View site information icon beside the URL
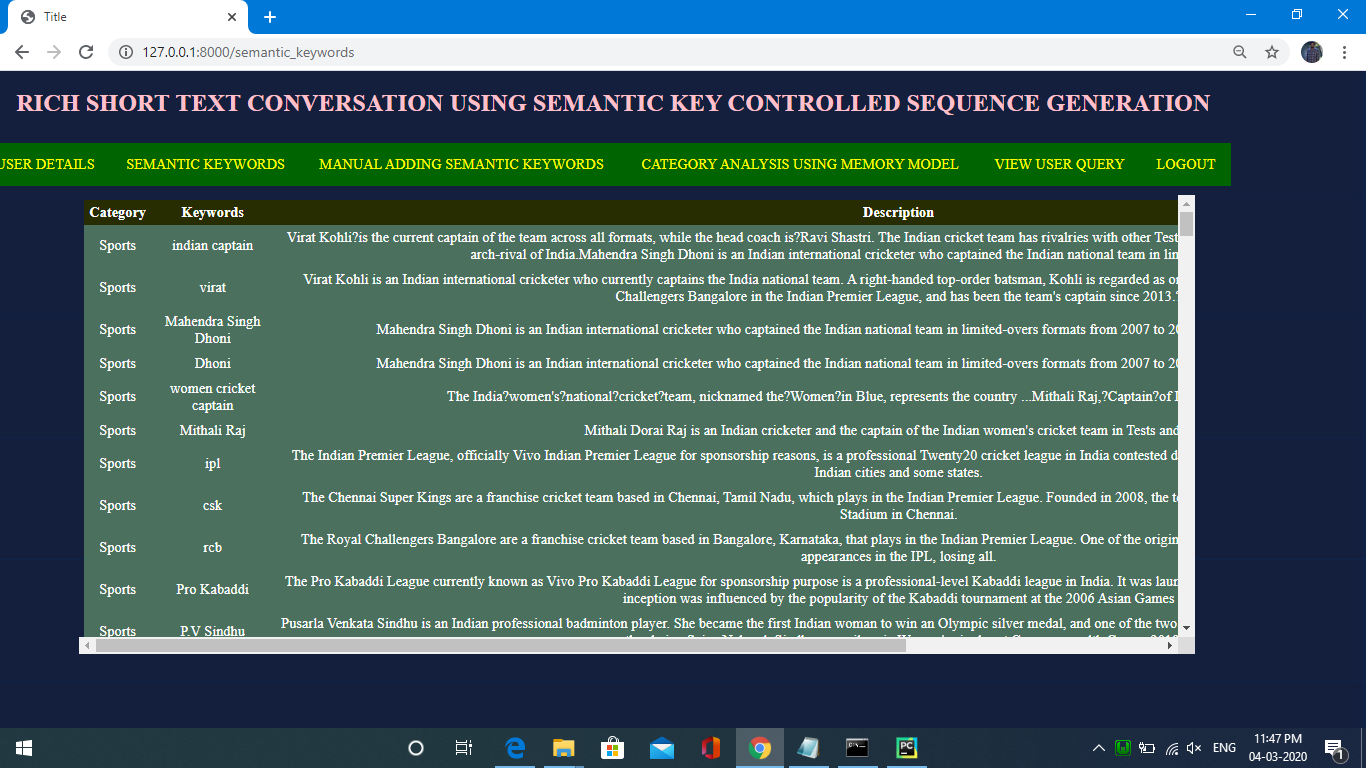The width and height of the screenshot is (1366, 768). coord(126,52)
